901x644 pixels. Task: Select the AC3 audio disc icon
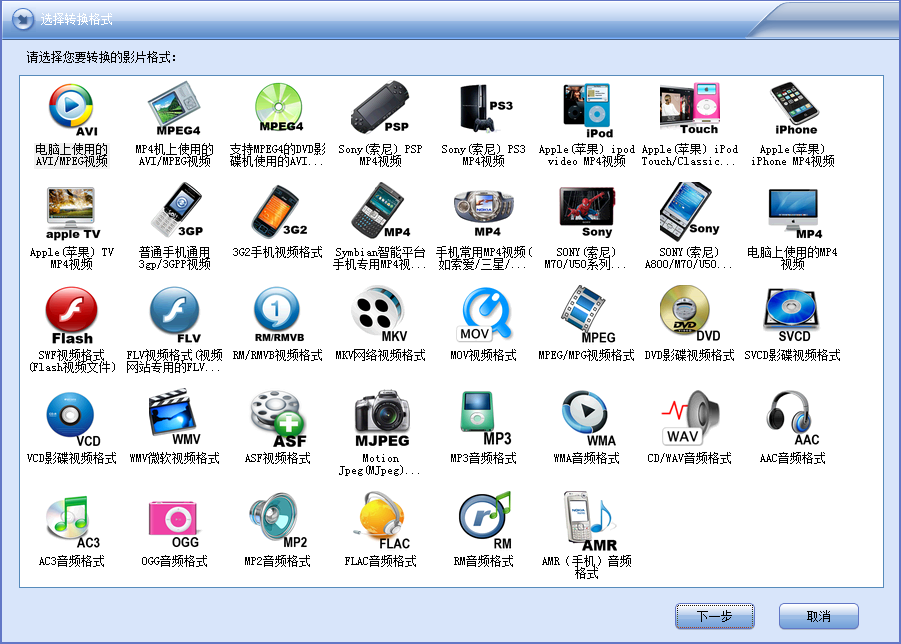(x=72, y=521)
